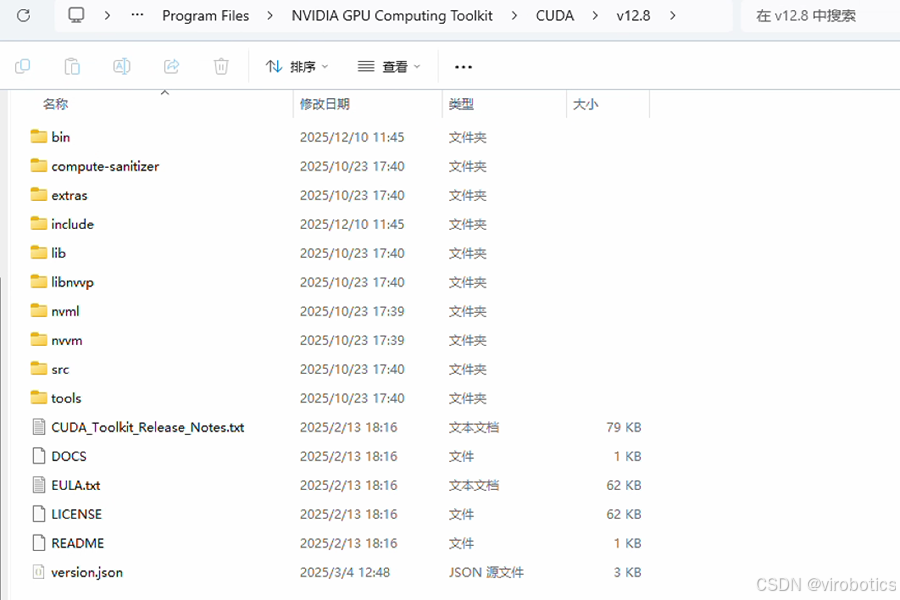Click the CUDA_Toolkit_Release_Notes.txt file icon

point(38,427)
